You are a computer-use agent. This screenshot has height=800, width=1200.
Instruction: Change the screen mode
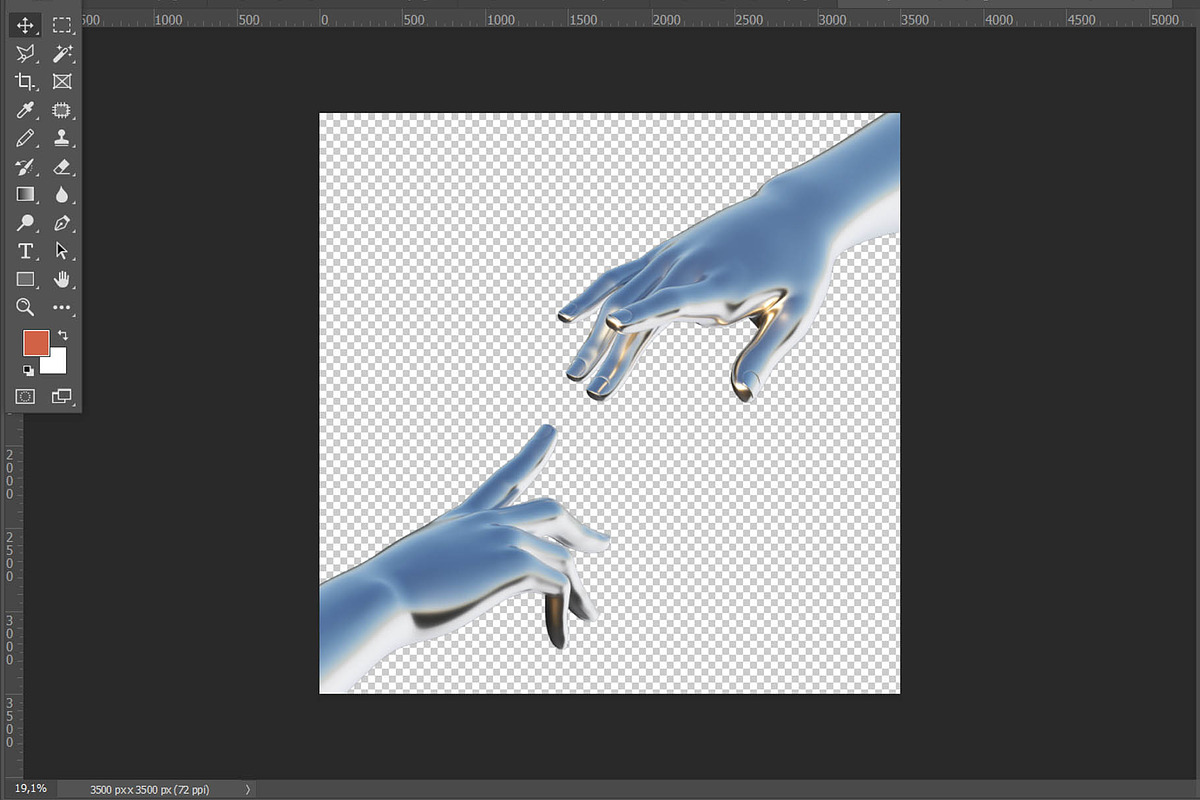62,396
